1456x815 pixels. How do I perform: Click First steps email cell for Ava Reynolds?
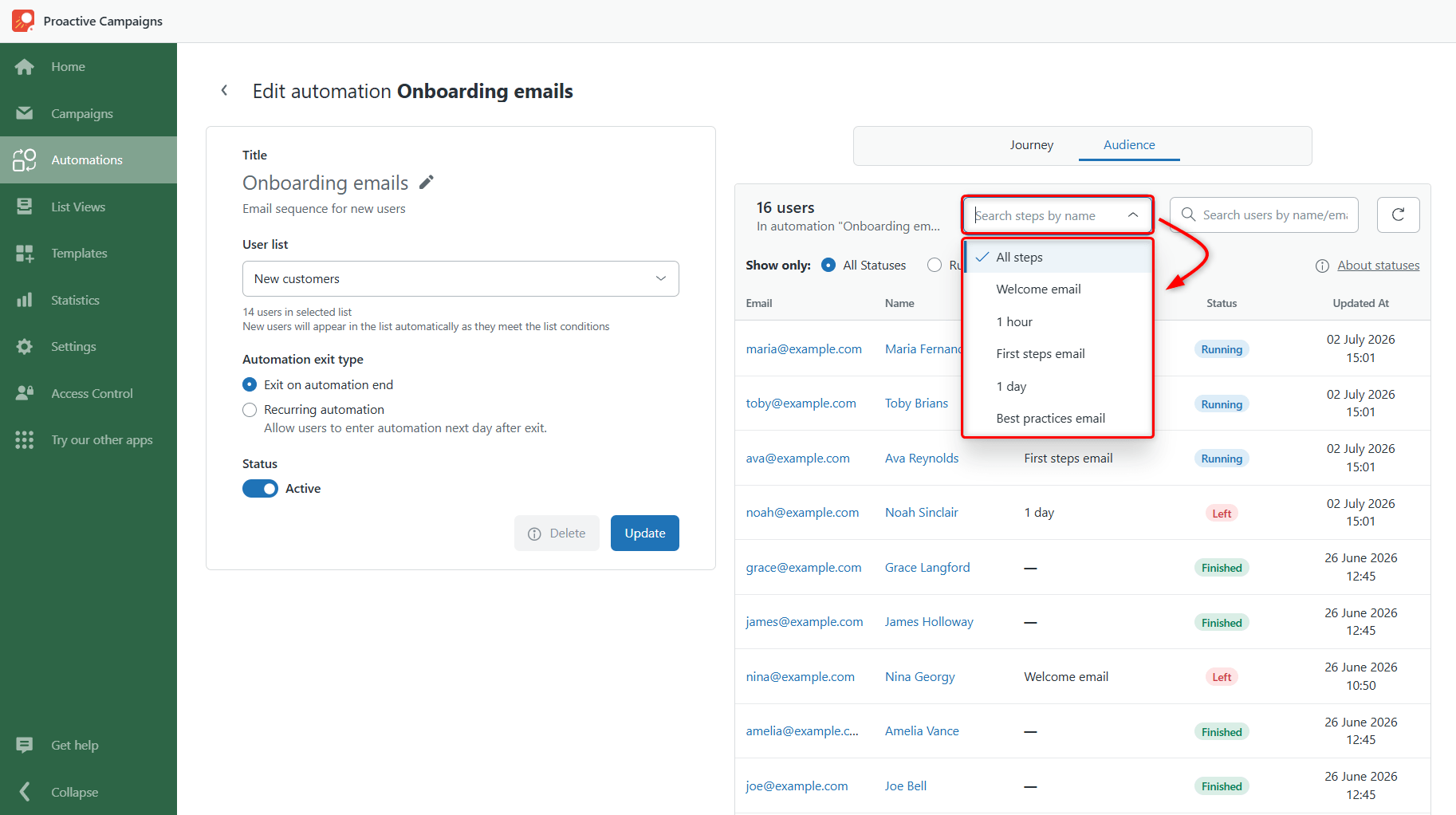coord(1068,459)
